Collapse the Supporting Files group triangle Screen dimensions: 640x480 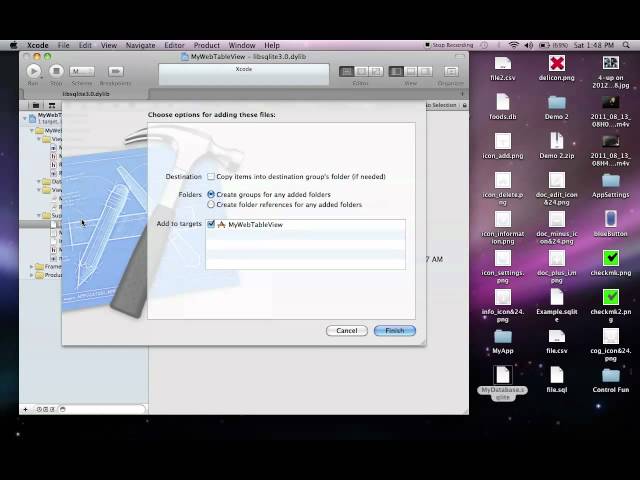tap(39, 215)
